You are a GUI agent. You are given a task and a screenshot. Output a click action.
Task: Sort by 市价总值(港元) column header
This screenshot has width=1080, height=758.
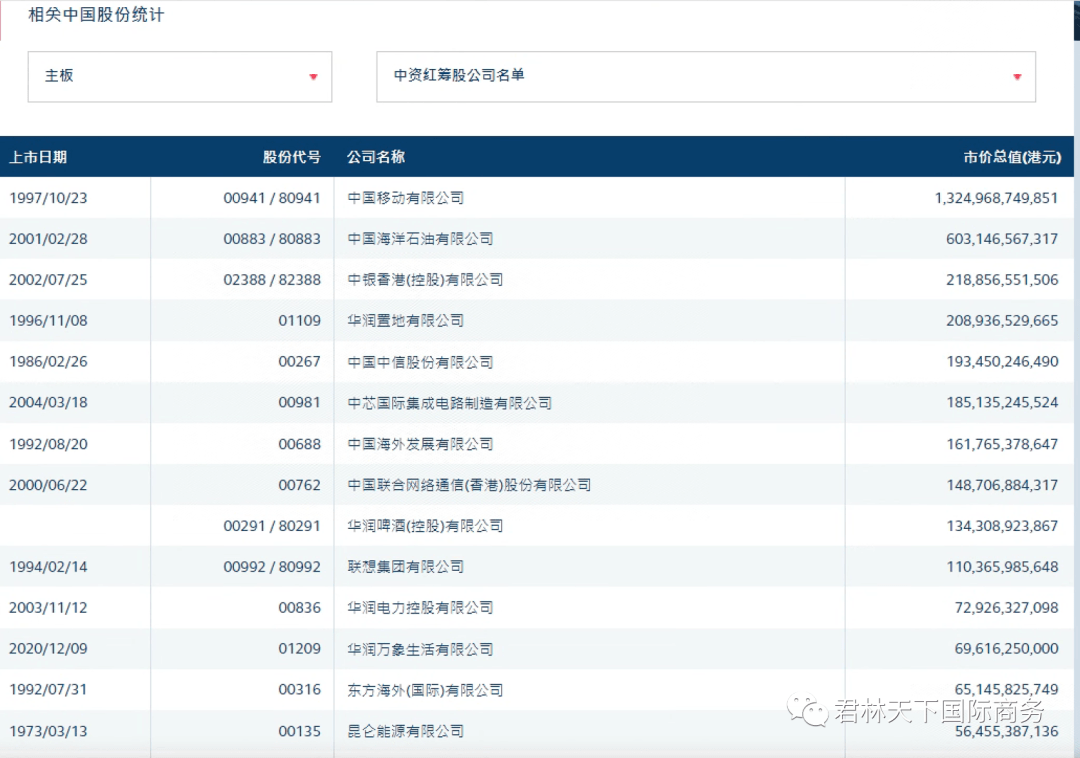tap(1012, 157)
